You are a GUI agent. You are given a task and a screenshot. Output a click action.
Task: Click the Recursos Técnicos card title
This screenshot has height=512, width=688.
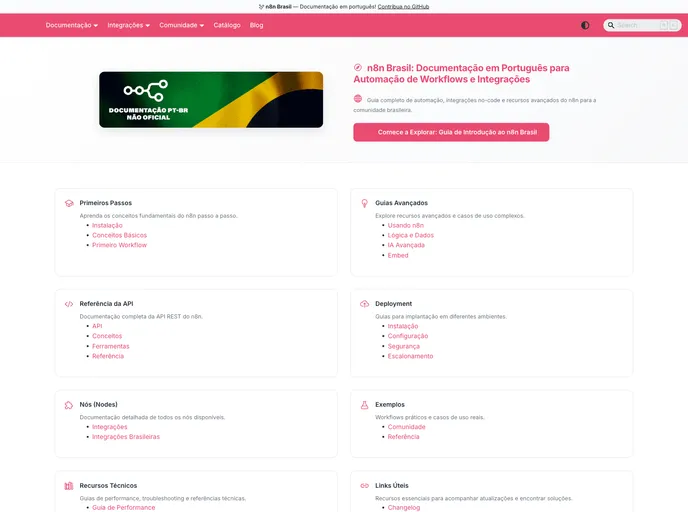108,486
